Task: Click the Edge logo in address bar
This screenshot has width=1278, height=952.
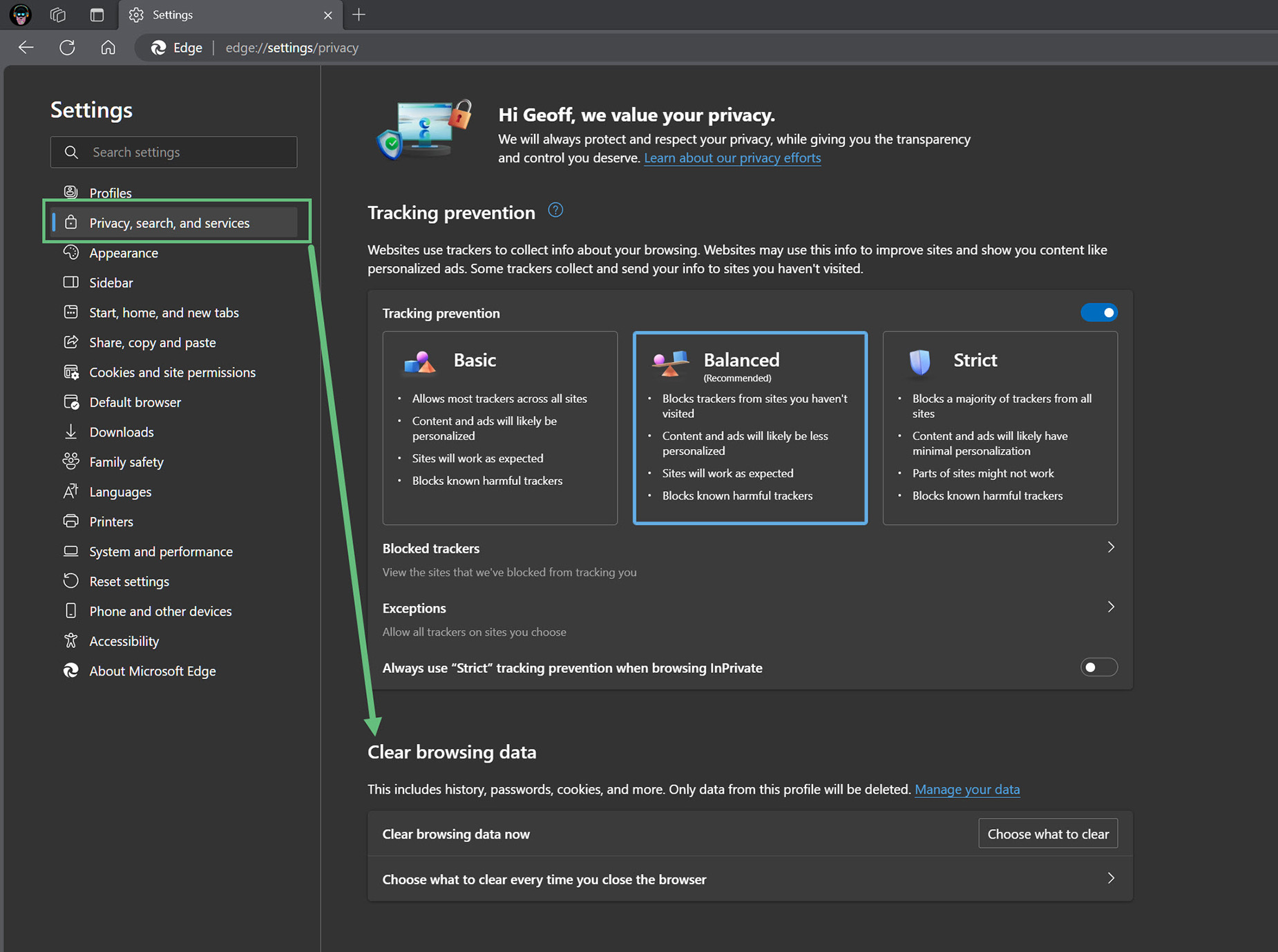Action: (158, 48)
